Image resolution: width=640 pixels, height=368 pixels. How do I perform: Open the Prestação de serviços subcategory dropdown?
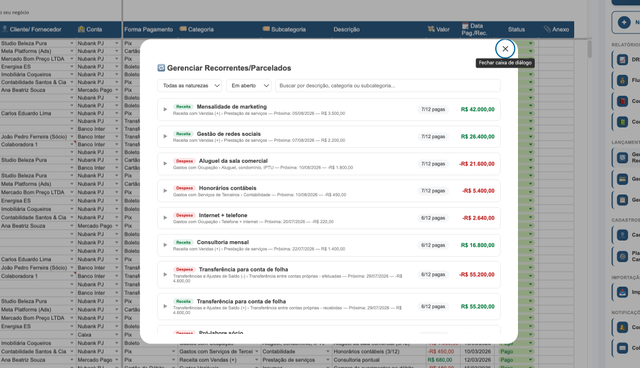click(x=328, y=360)
